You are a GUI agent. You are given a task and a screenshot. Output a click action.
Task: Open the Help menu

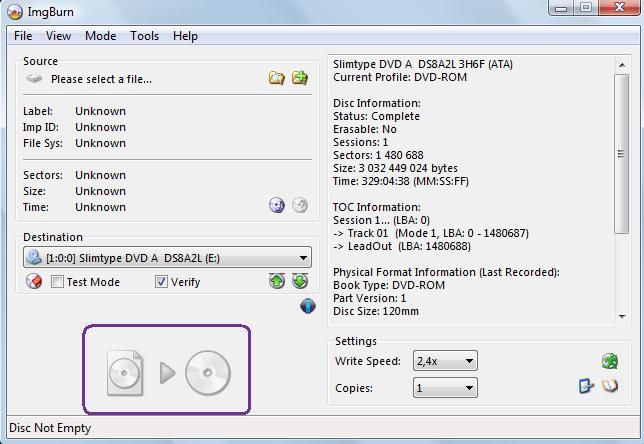185,36
